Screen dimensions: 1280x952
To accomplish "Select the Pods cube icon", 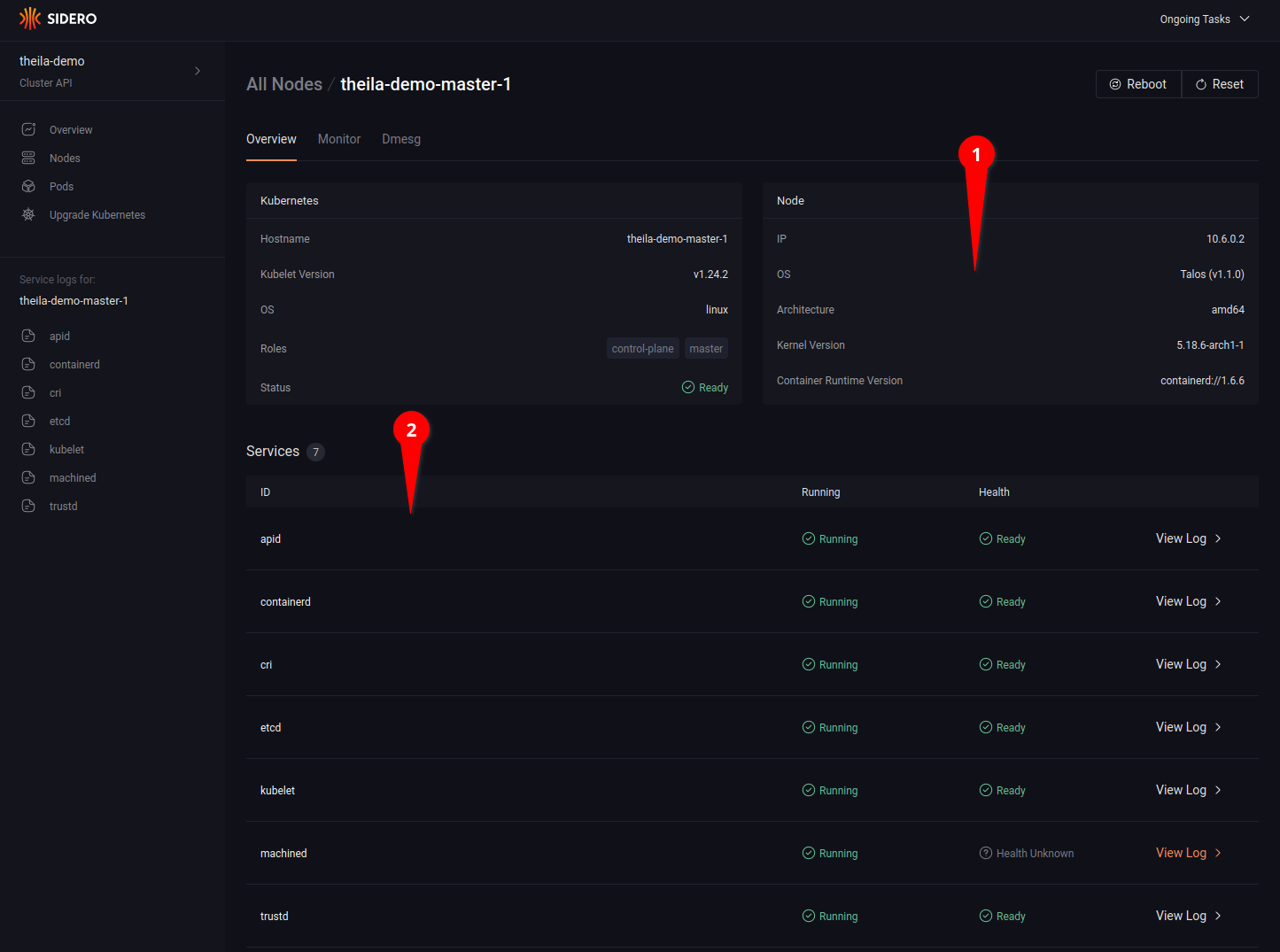I will pos(28,187).
